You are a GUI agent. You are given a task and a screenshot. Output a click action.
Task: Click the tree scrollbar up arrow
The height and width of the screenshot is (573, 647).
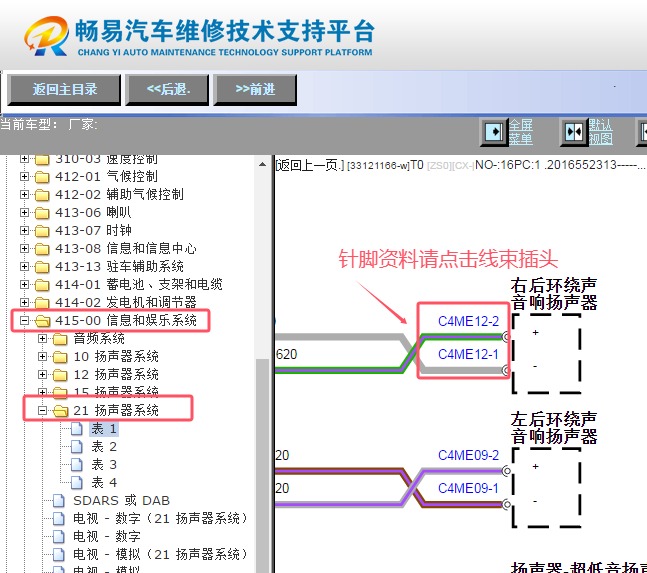pyautogui.click(x=262, y=165)
